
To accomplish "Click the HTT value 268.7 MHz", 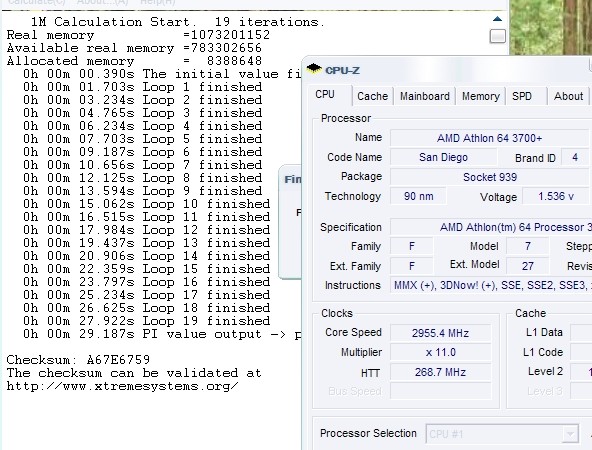I will [441, 372].
